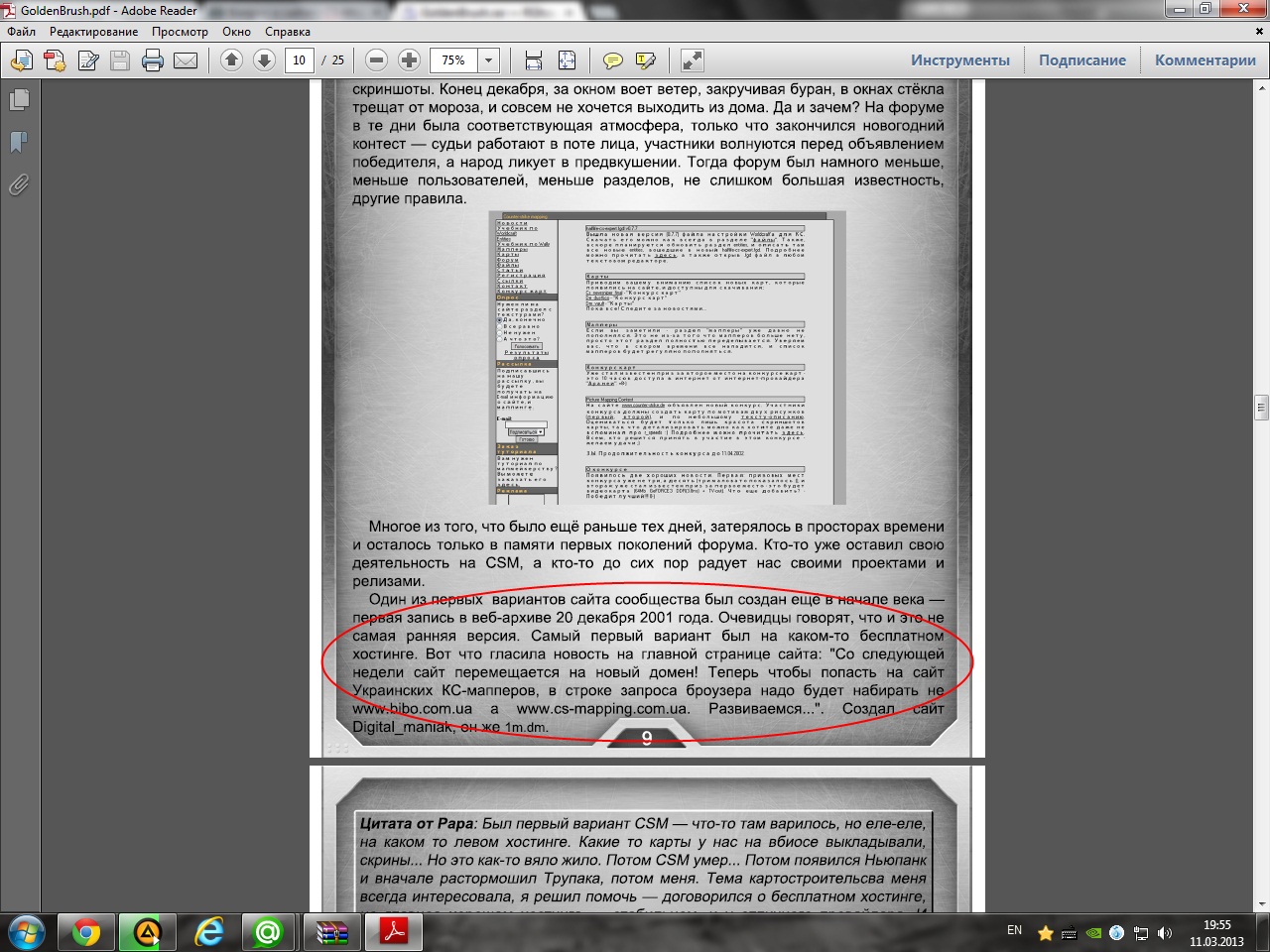Click the EN language indicator

click(x=1014, y=930)
